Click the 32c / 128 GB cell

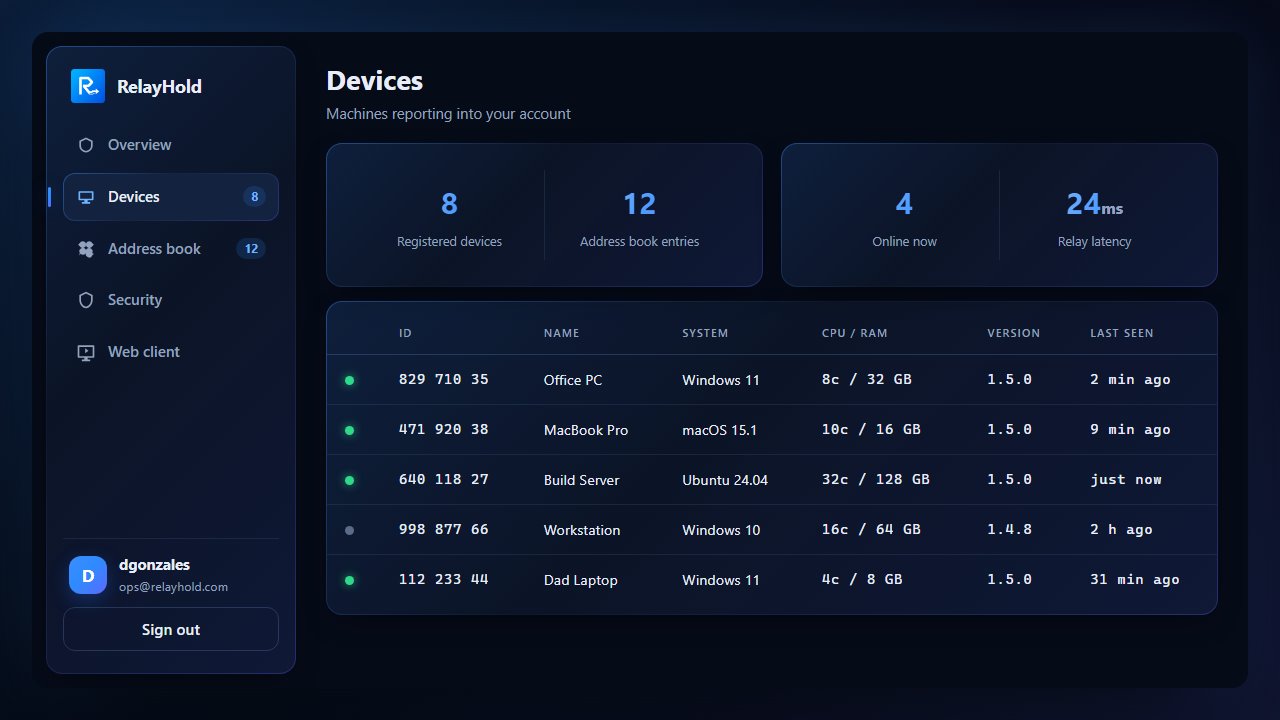click(x=876, y=480)
